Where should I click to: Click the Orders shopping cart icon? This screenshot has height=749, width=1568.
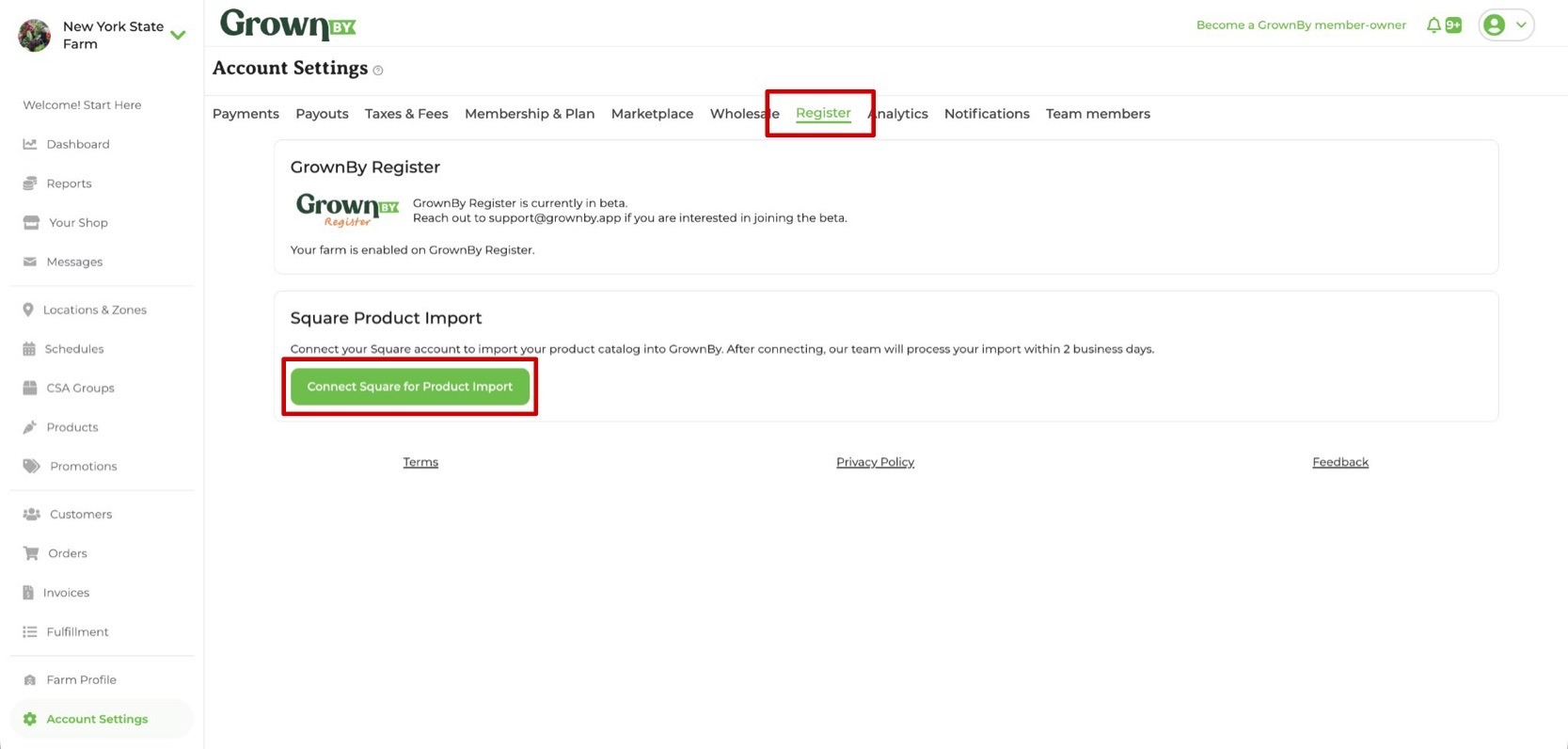click(x=31, y=553)
